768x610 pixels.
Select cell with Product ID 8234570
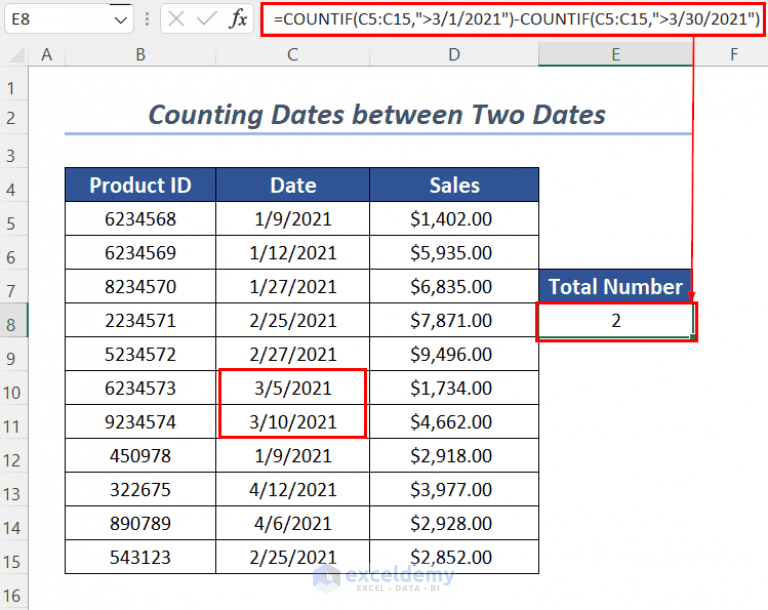(140, 286)
